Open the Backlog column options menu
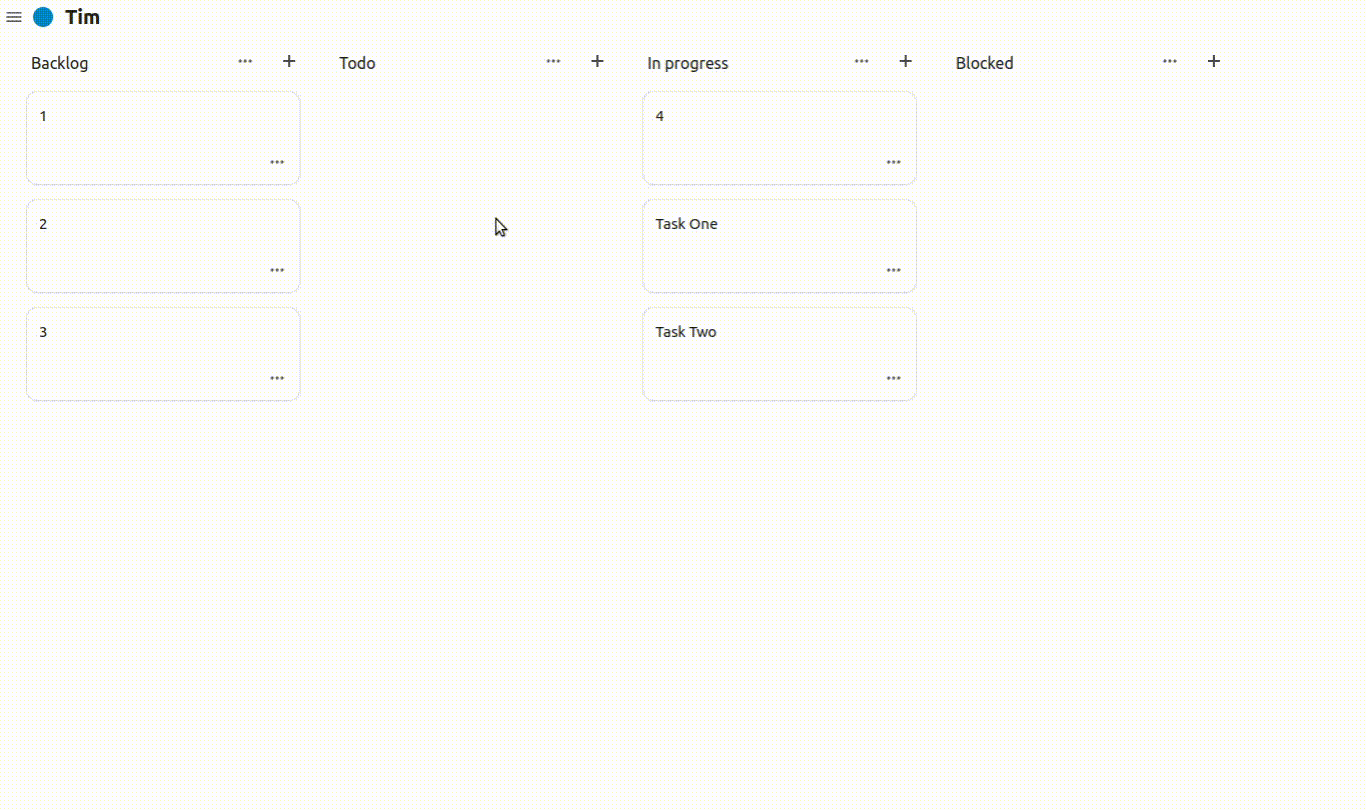Viewport: 1366px width, 810px height. click(245, 62)
